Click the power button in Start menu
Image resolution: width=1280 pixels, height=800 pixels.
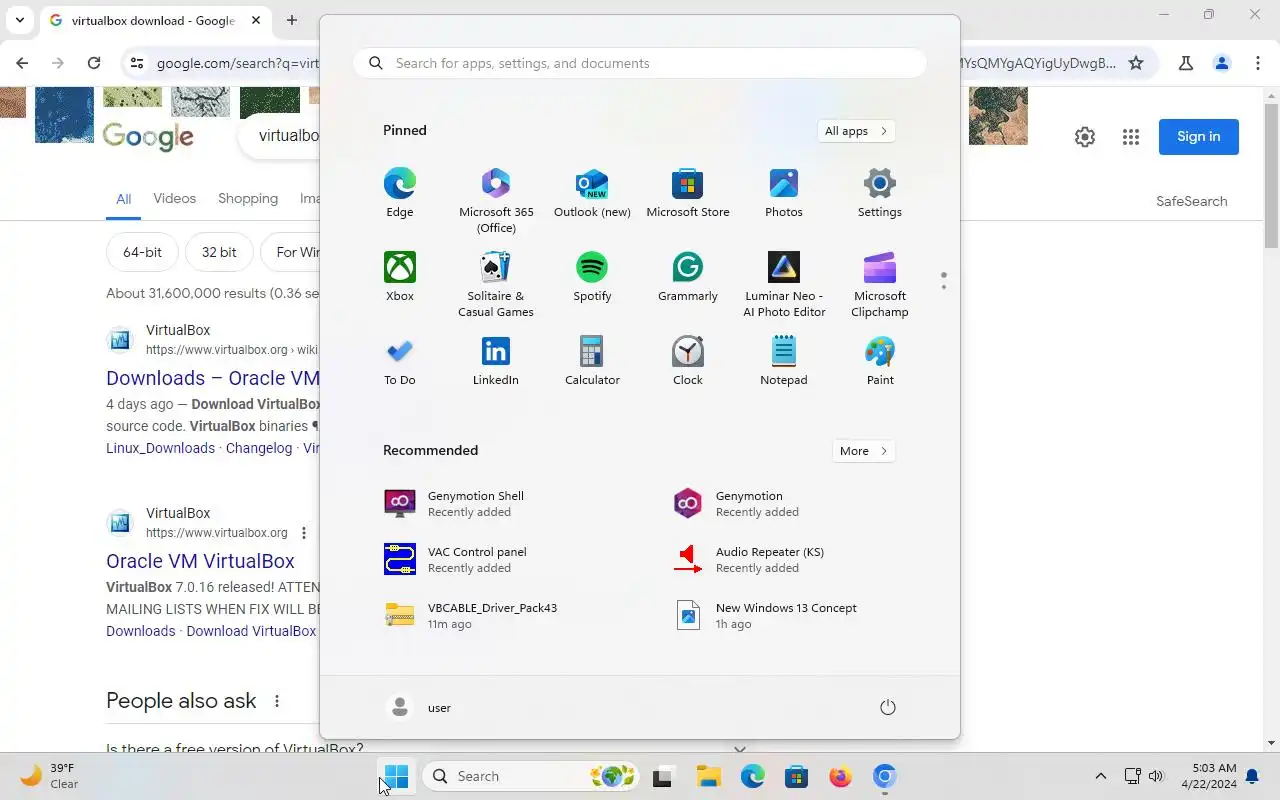pyautogui.click(x=887, y=707)
